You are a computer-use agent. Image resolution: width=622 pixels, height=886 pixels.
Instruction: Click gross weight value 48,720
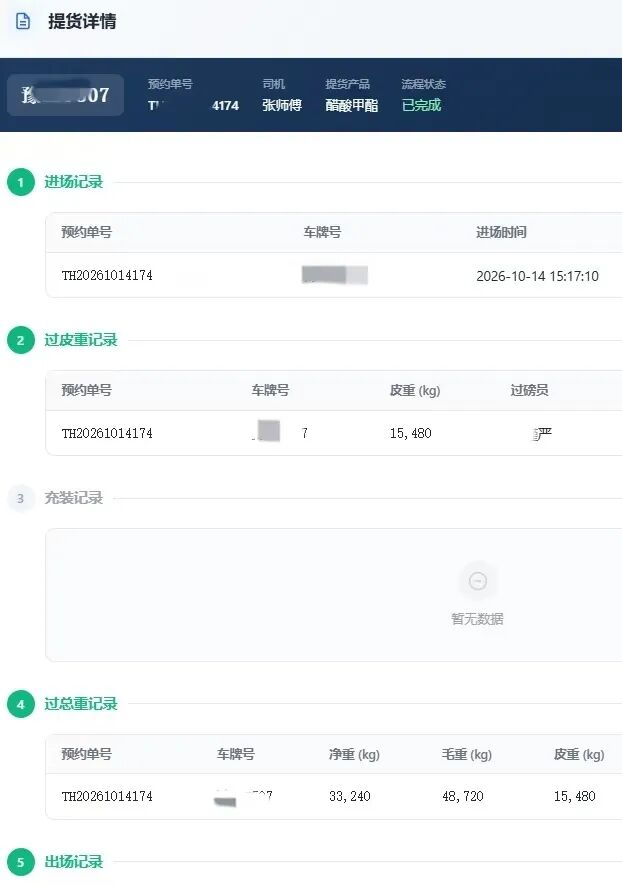click(x=463, y=797)
